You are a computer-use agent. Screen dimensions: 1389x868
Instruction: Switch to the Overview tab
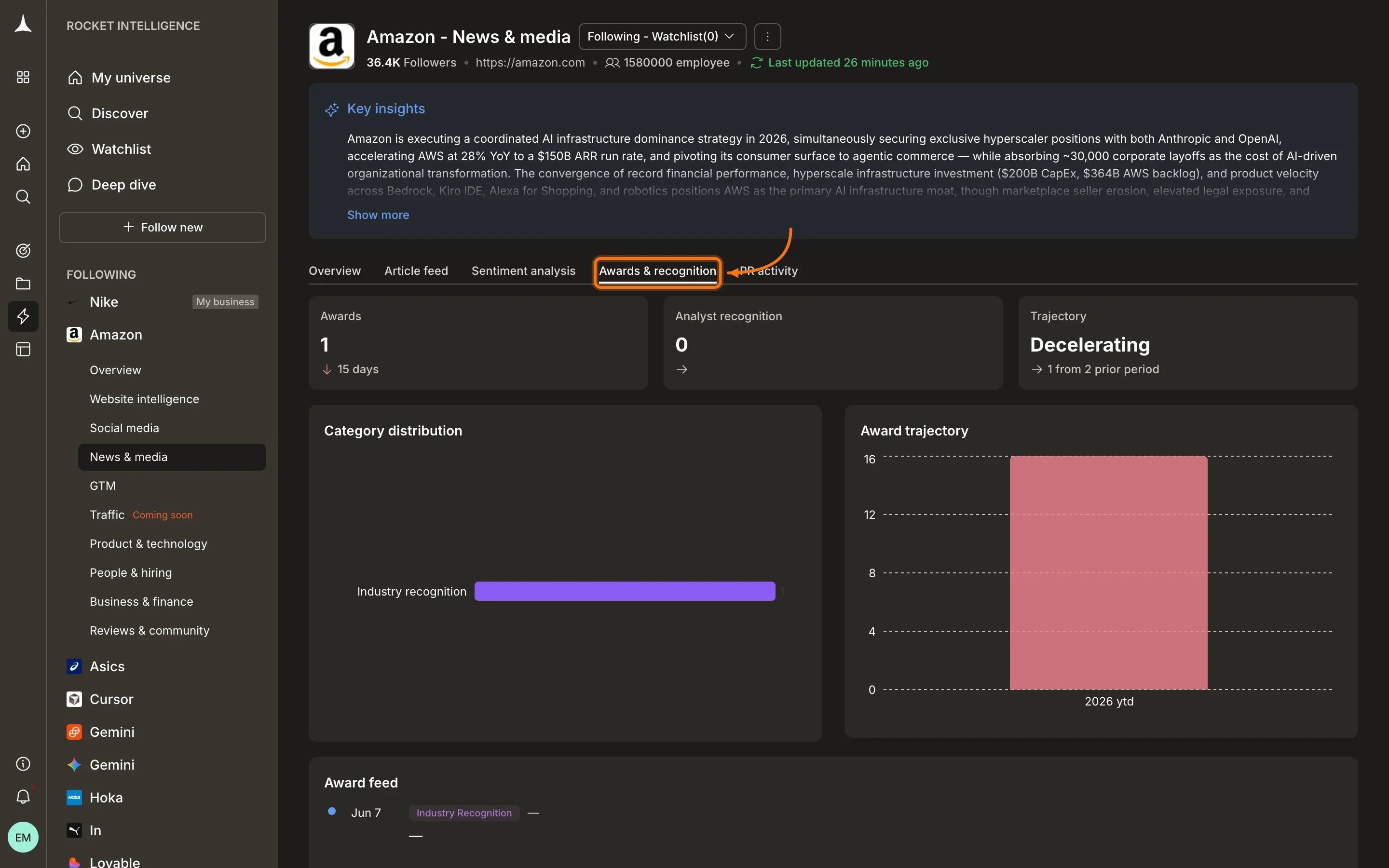(335, 271)
